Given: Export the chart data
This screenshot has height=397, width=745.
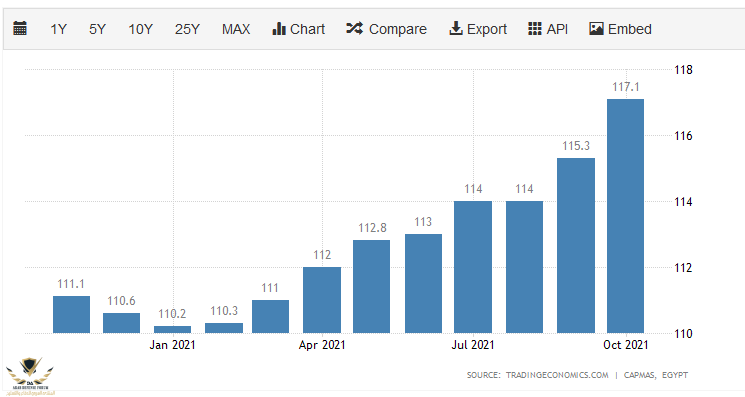Looking at the screenshot, I should tap(478, 29).
